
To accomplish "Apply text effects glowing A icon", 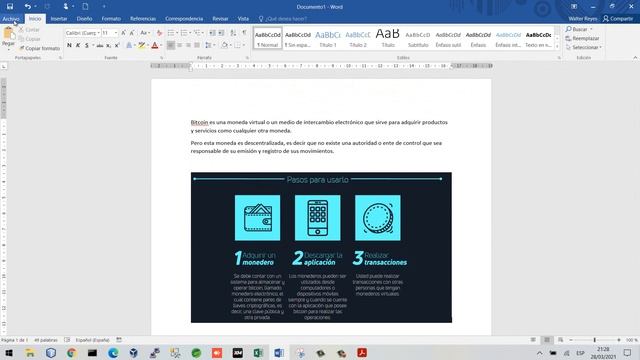I will (129, 45).
